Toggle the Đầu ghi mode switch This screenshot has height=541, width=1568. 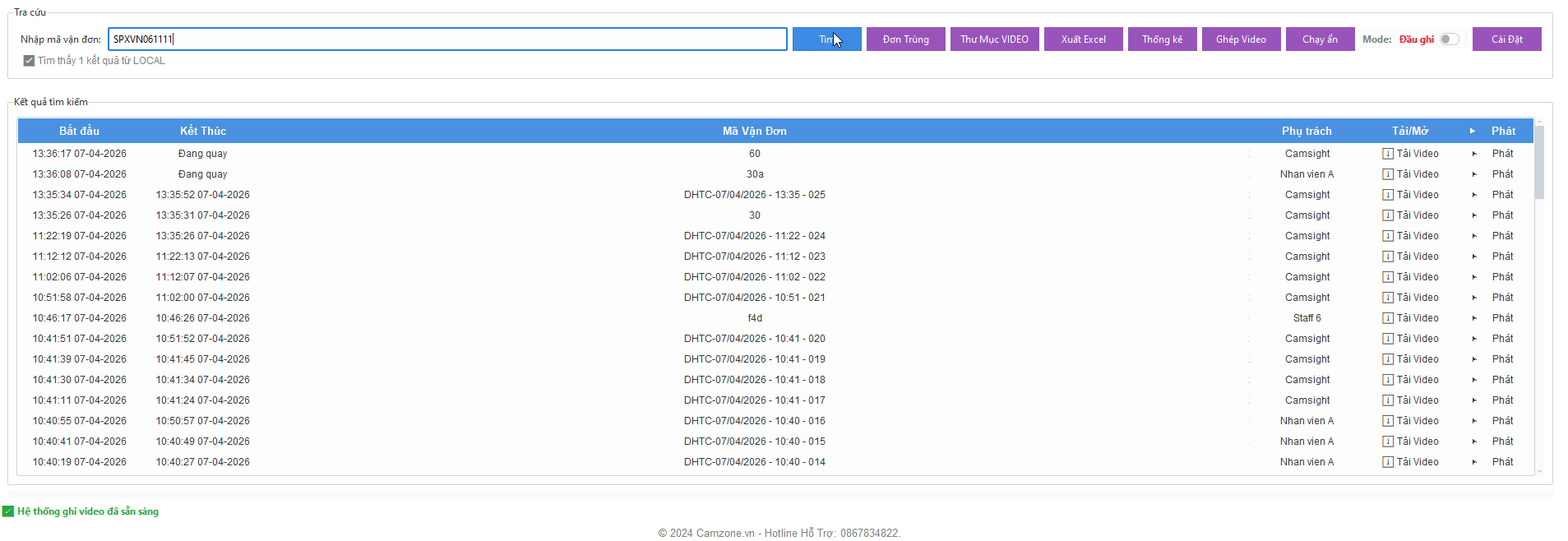(1449, 39)
